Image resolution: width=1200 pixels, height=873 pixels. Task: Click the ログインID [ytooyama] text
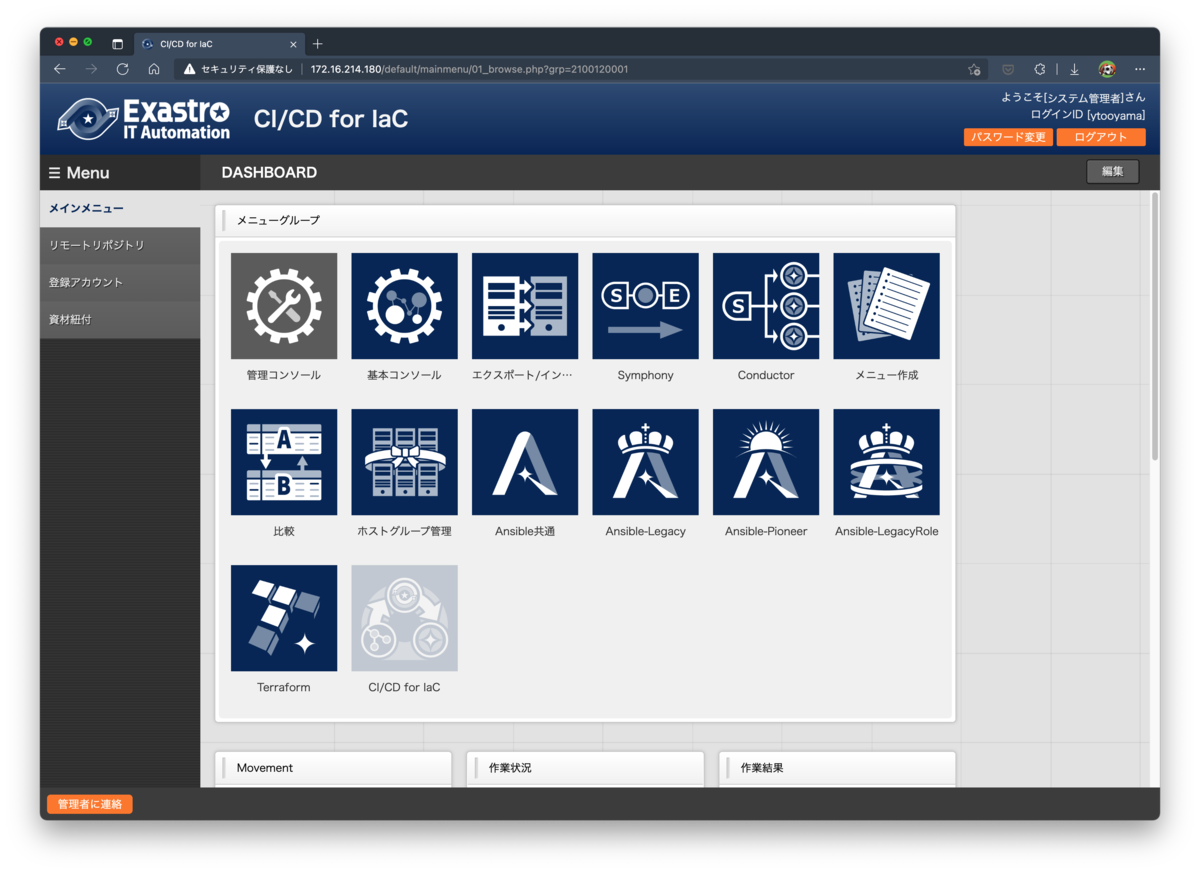(x=1088, y=115)
